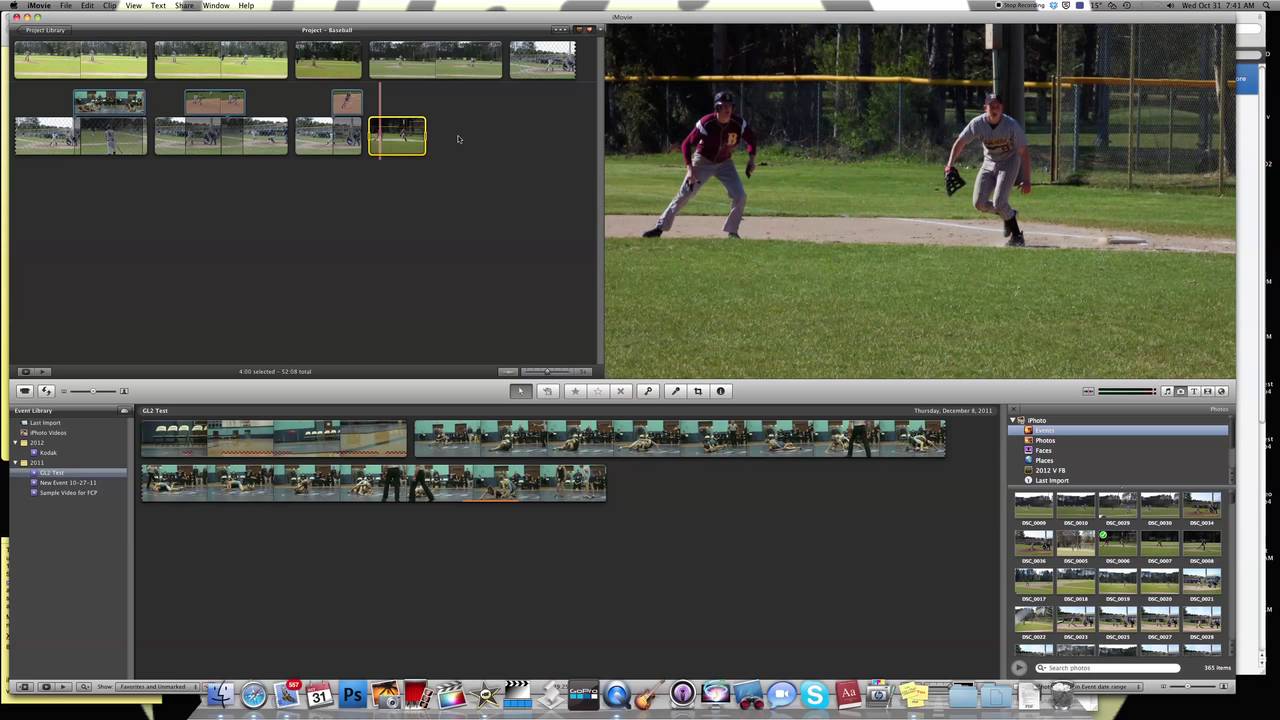Open the Favorites and Unmarked show dropdown
1280x720 pixels.
[x=158, y=687]
